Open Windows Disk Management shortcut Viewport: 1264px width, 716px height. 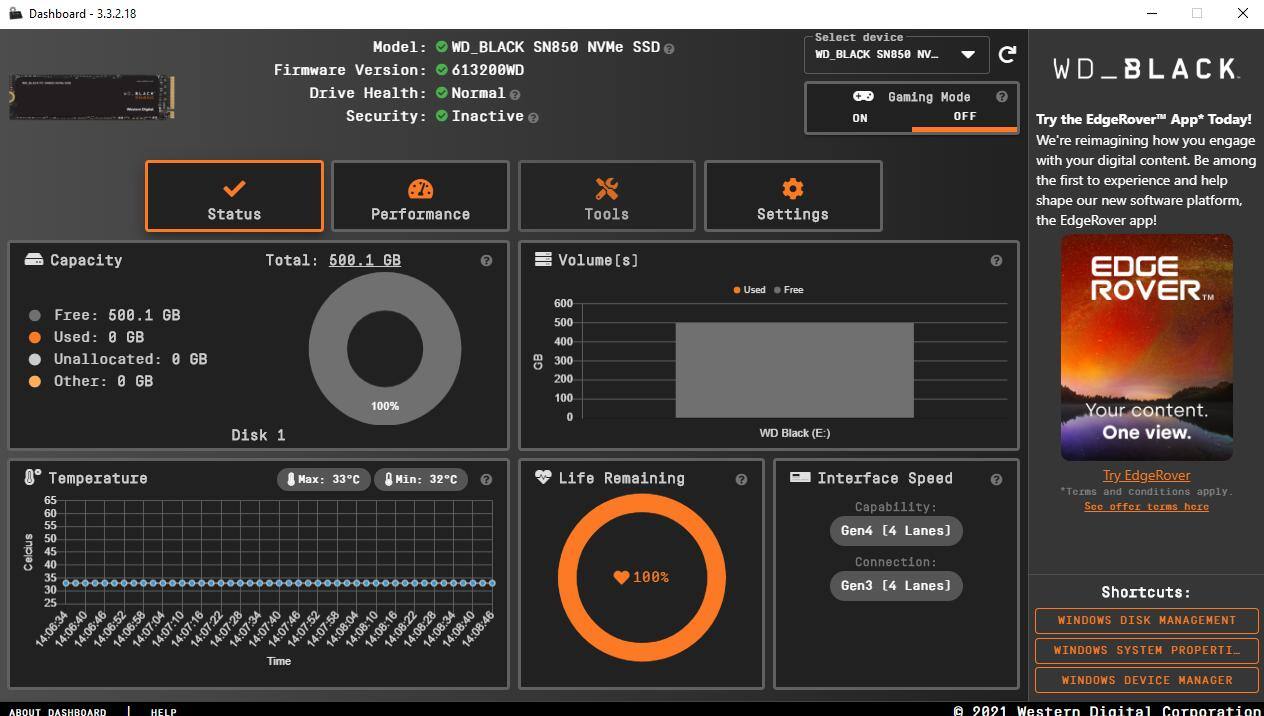1146,620
